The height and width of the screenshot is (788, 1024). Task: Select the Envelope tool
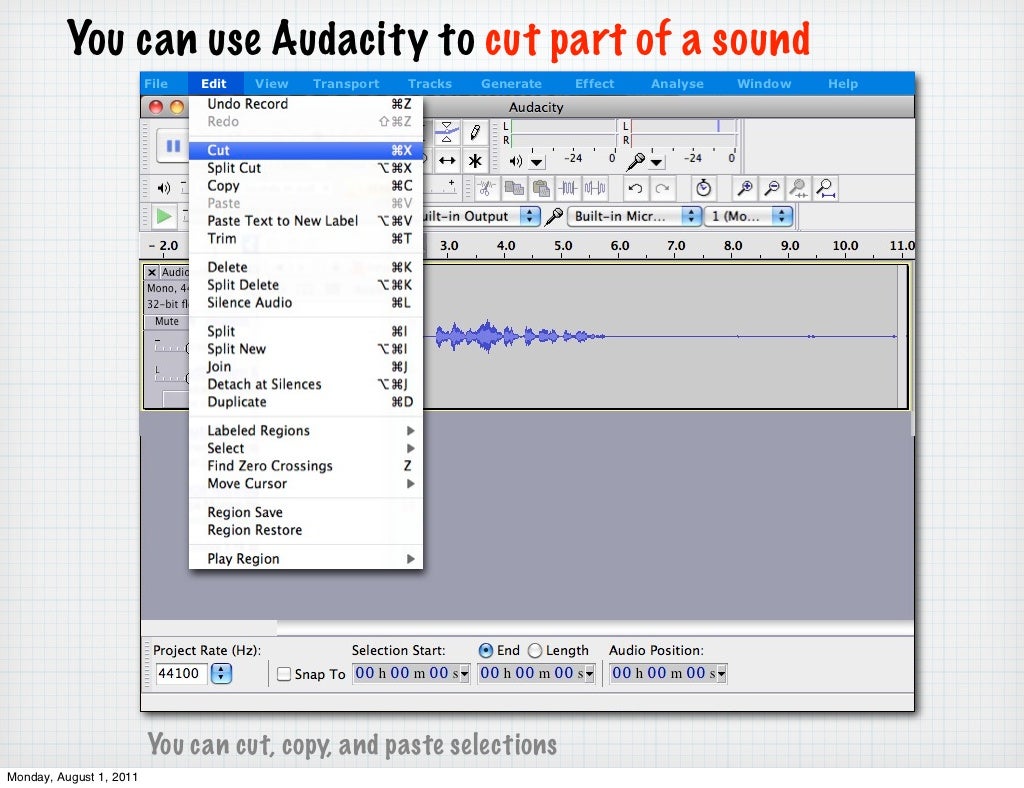[x=447, y=132]
